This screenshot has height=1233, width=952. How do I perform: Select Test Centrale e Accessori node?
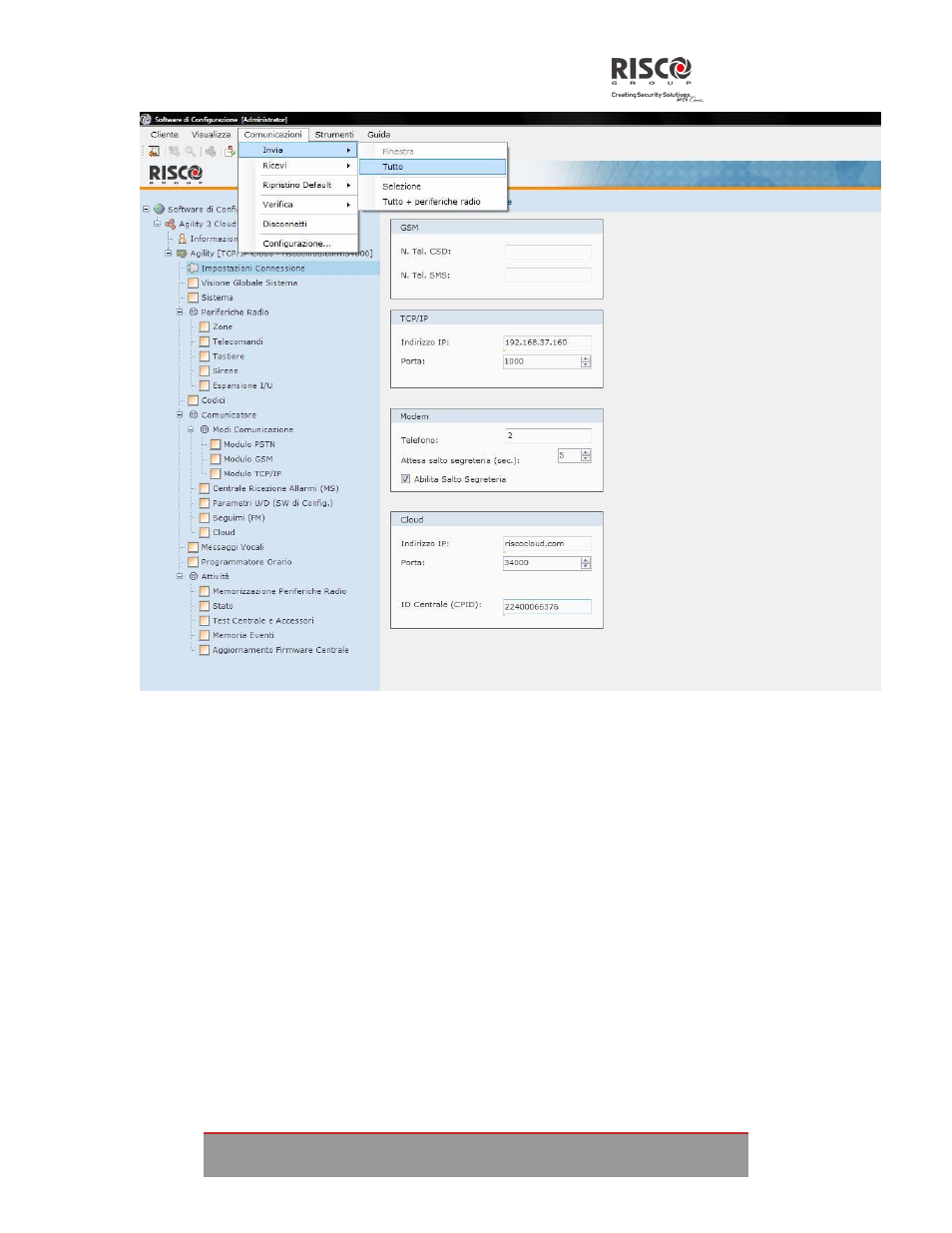click(x=263, y=621)
